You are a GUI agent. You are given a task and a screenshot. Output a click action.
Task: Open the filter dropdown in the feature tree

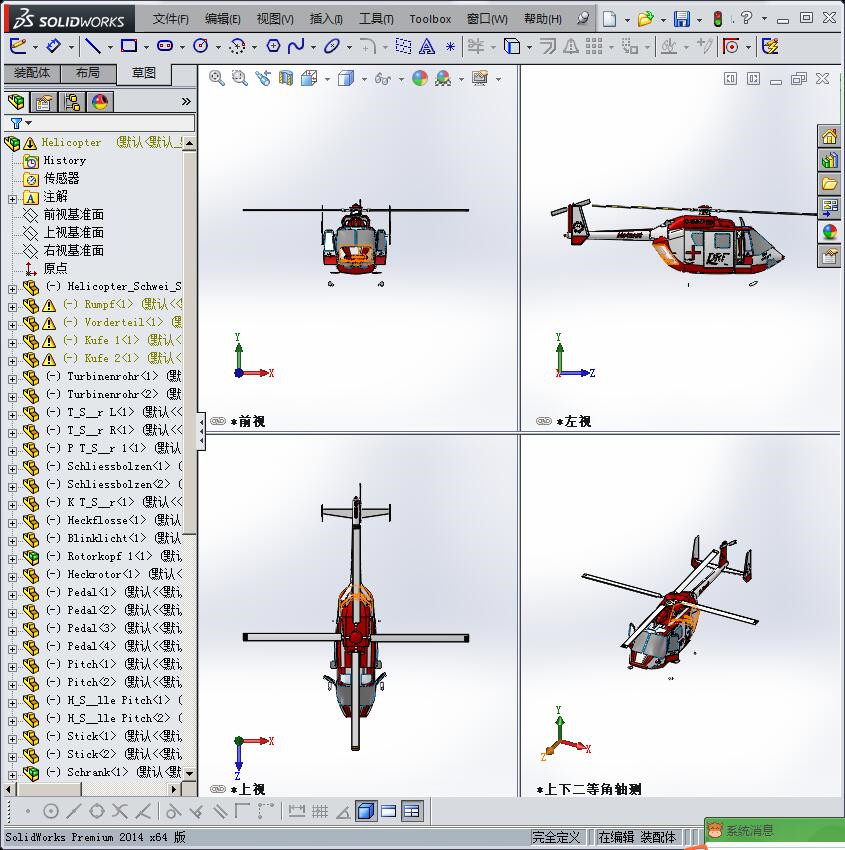pyautogui.click(x=29, y=123)
